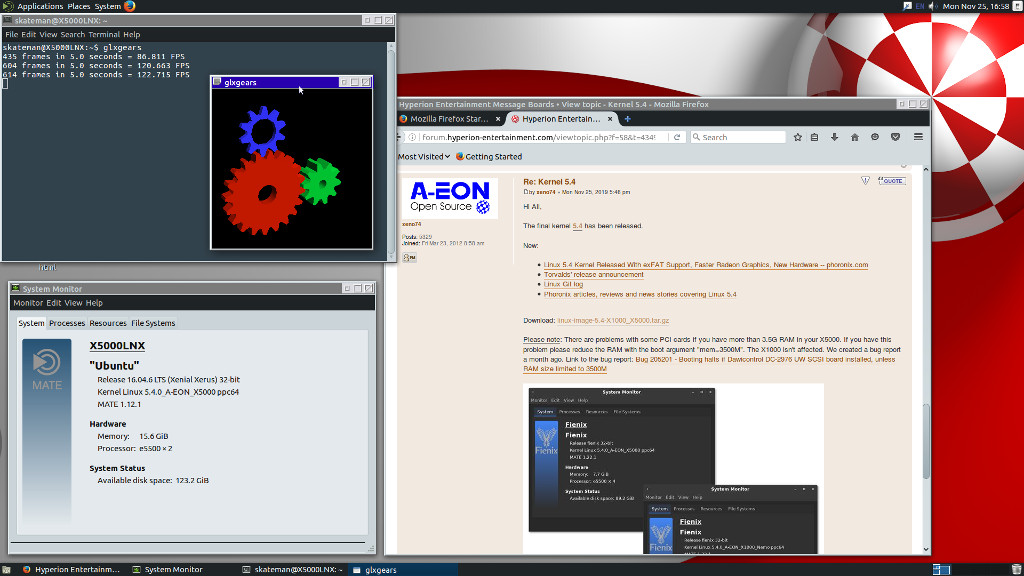Open the volume control icon in top panel

[933, 6]
